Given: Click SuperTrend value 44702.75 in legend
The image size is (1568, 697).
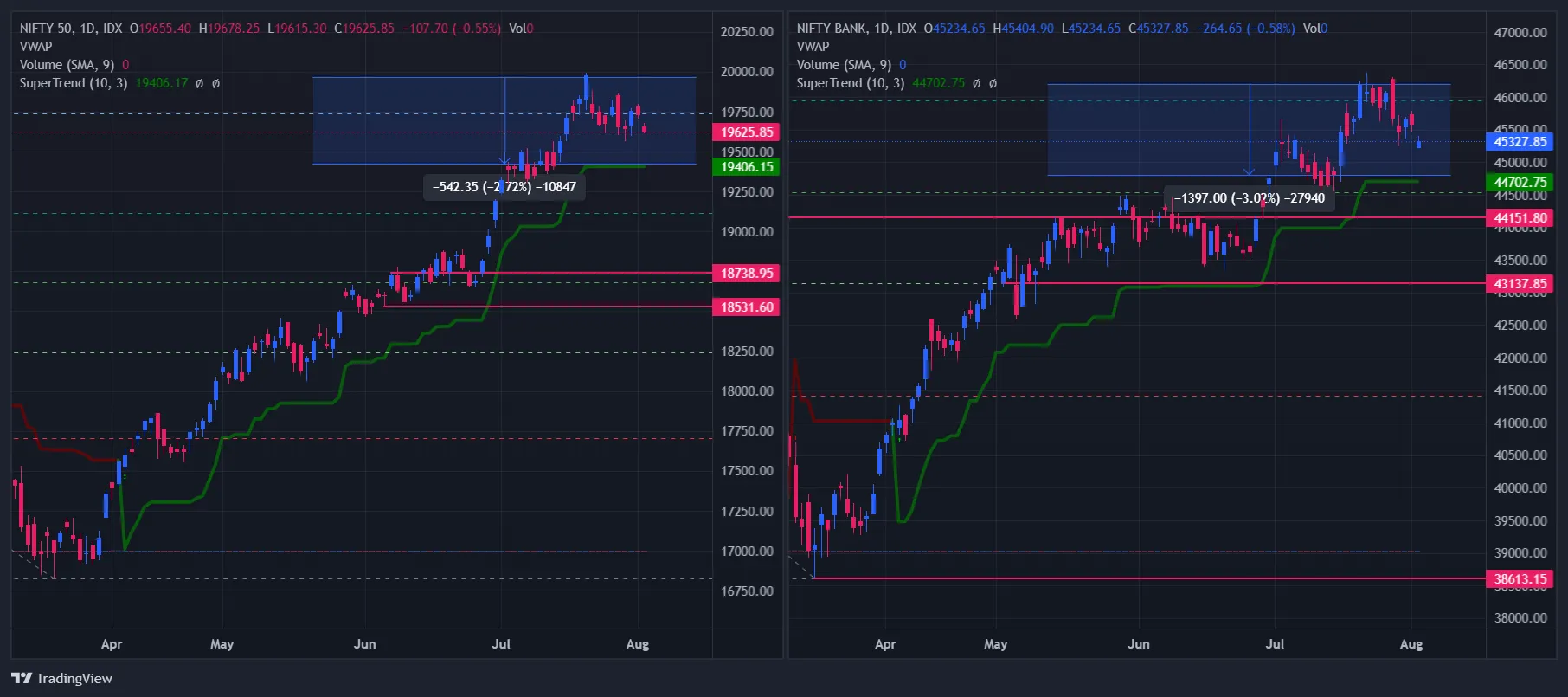Looking at the screenshot, I should [x=939, y=83].
